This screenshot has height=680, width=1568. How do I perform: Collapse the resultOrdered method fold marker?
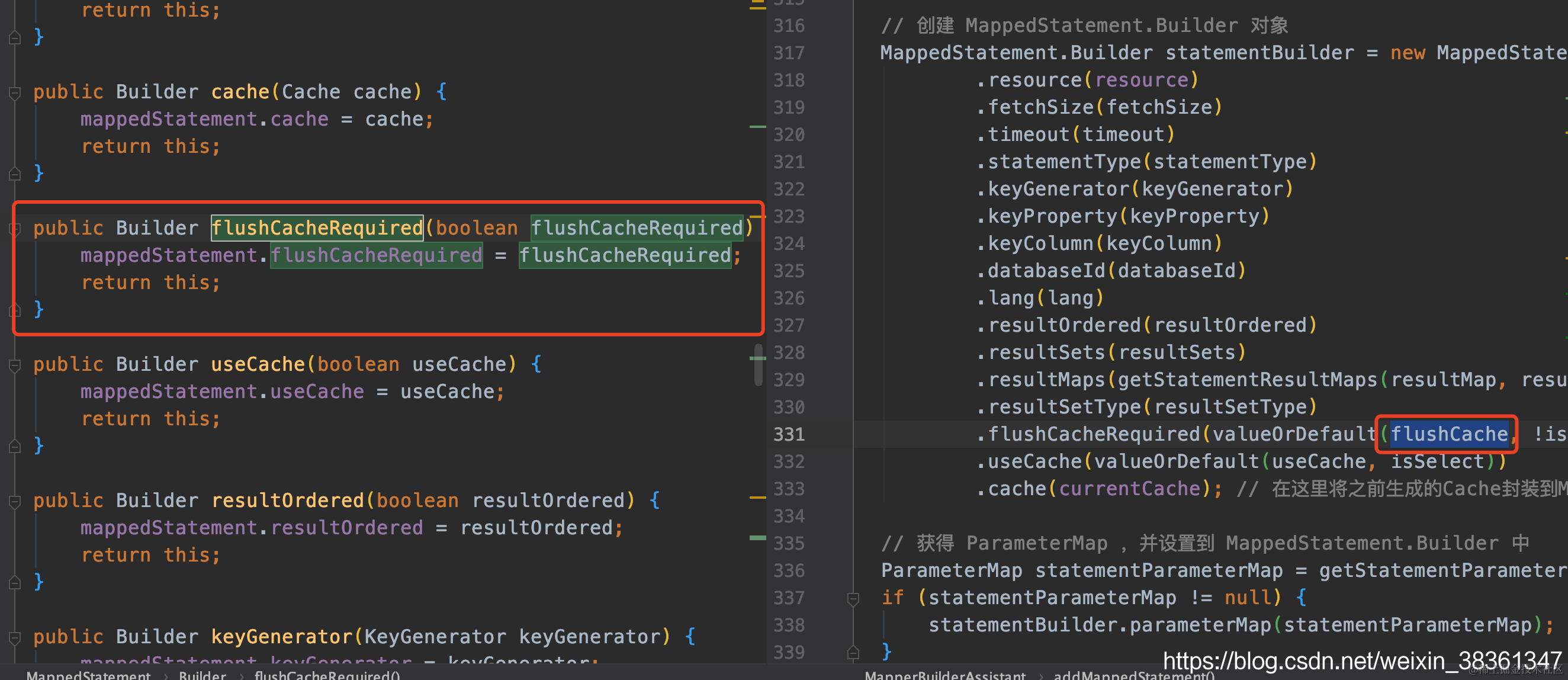coord(15,502)
